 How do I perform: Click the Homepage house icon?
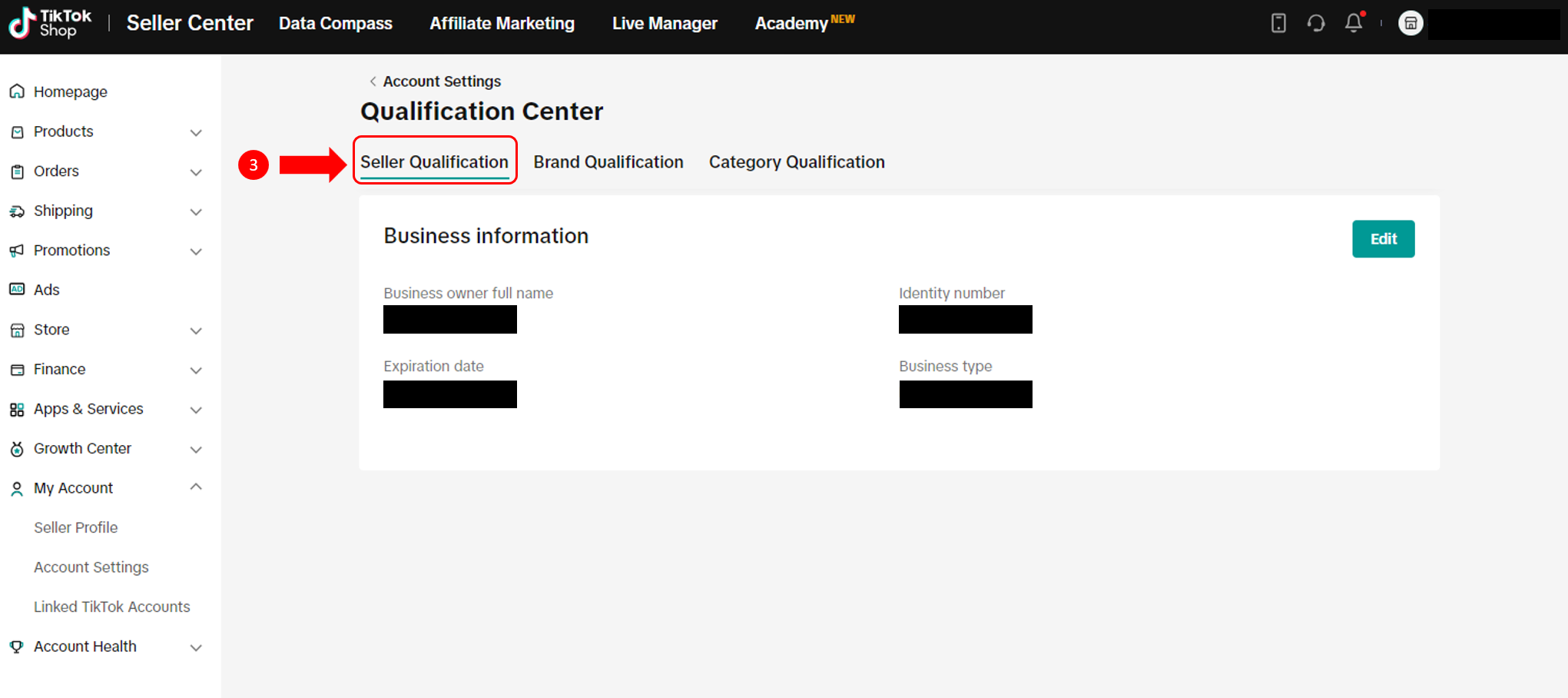(x=17, y=92)
